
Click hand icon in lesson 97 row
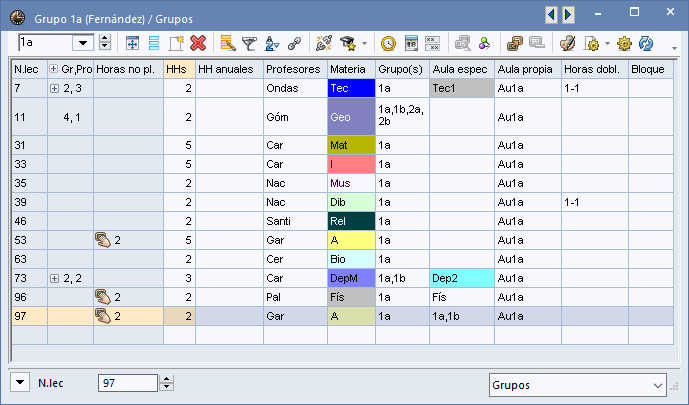pyautogui.click(x=103, y=316)
